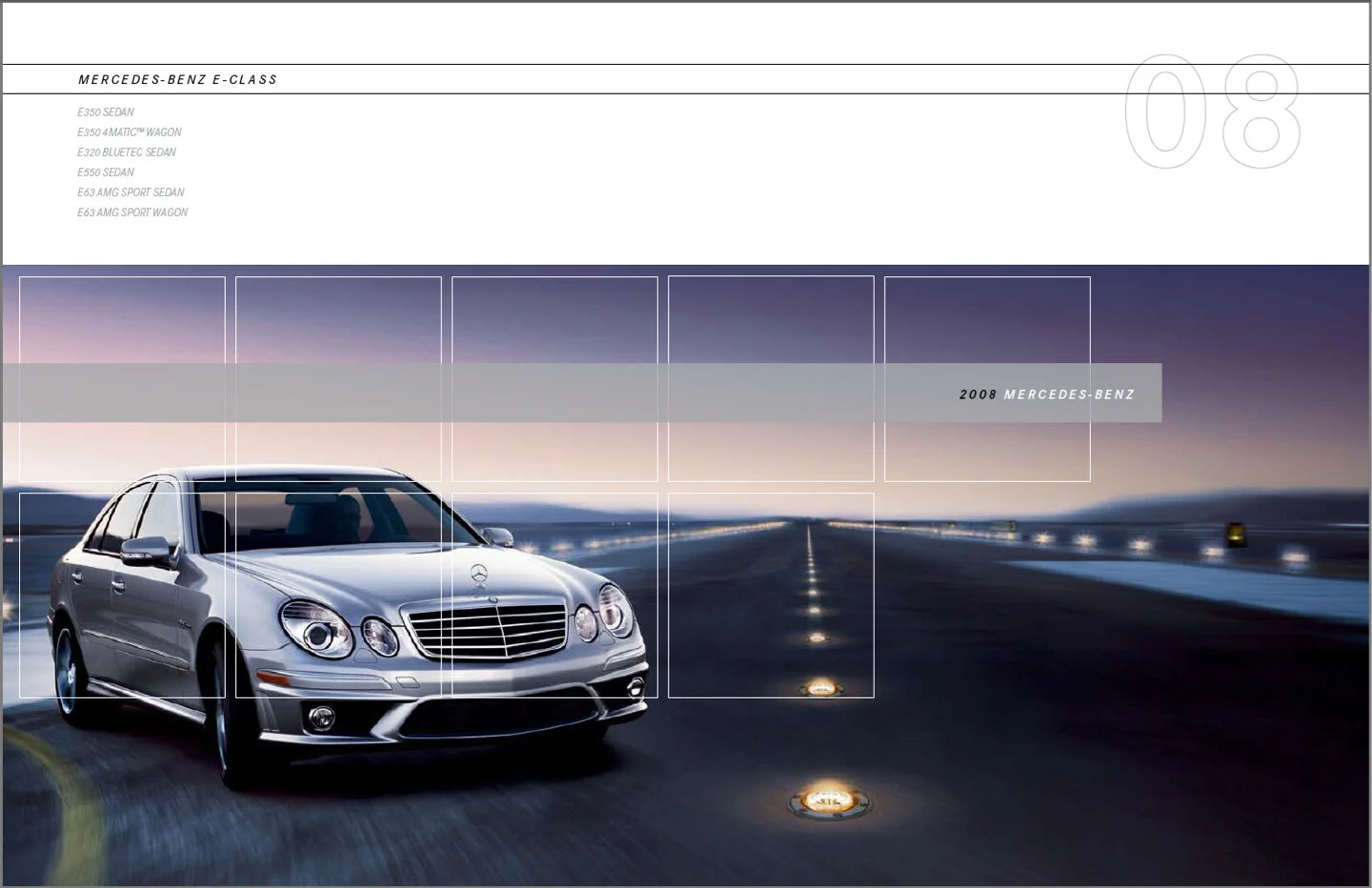Select the E320 BLUETEC SEDAN entry
Image resolution: width=1372 pixels, height=888 pixels.
[x=126, y=151]
